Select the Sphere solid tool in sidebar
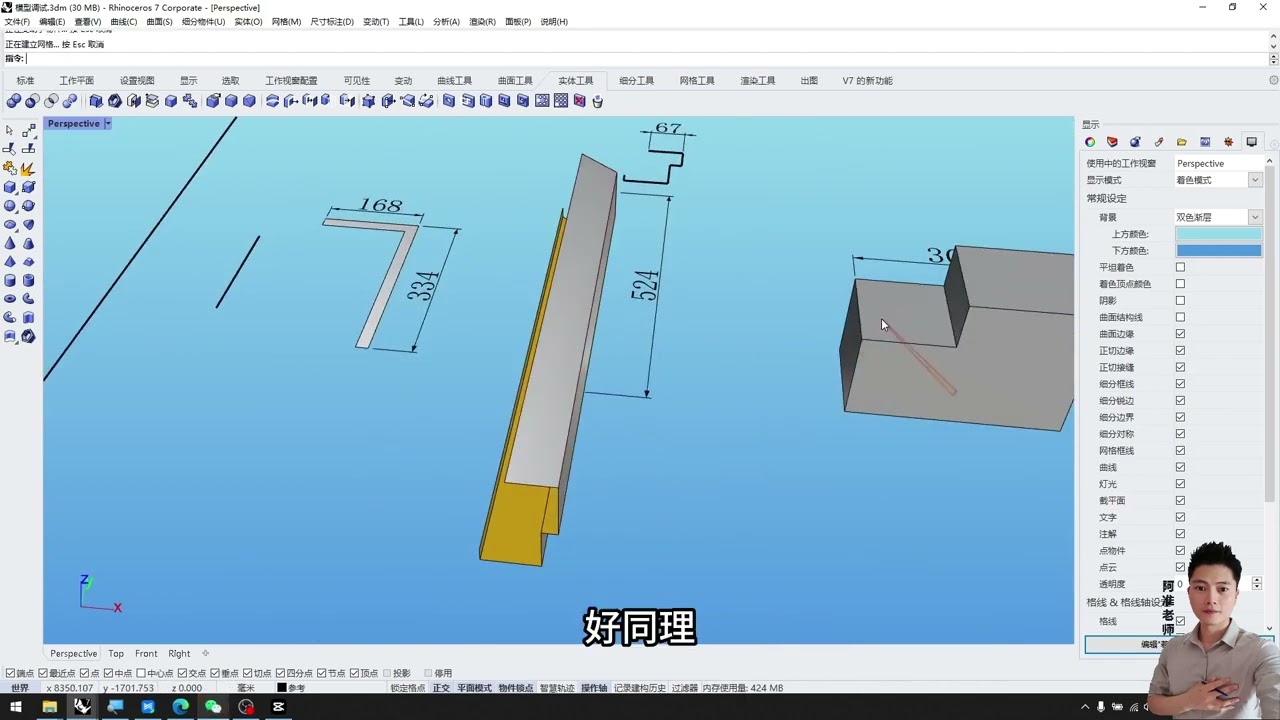This screenshot has height=720, width=1280. click(10, 206)
